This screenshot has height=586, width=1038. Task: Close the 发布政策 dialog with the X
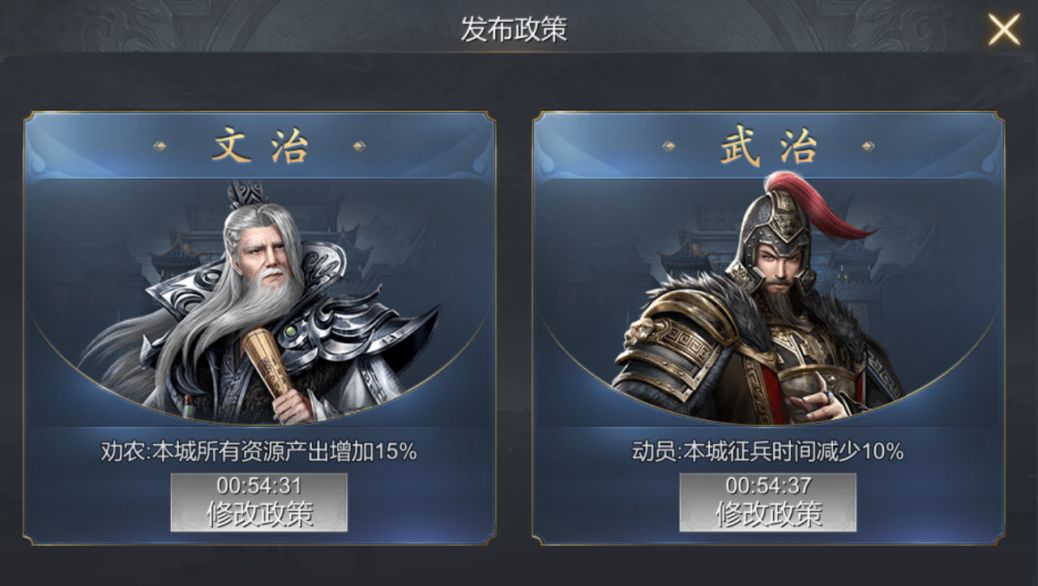(x=1004, y=30)
